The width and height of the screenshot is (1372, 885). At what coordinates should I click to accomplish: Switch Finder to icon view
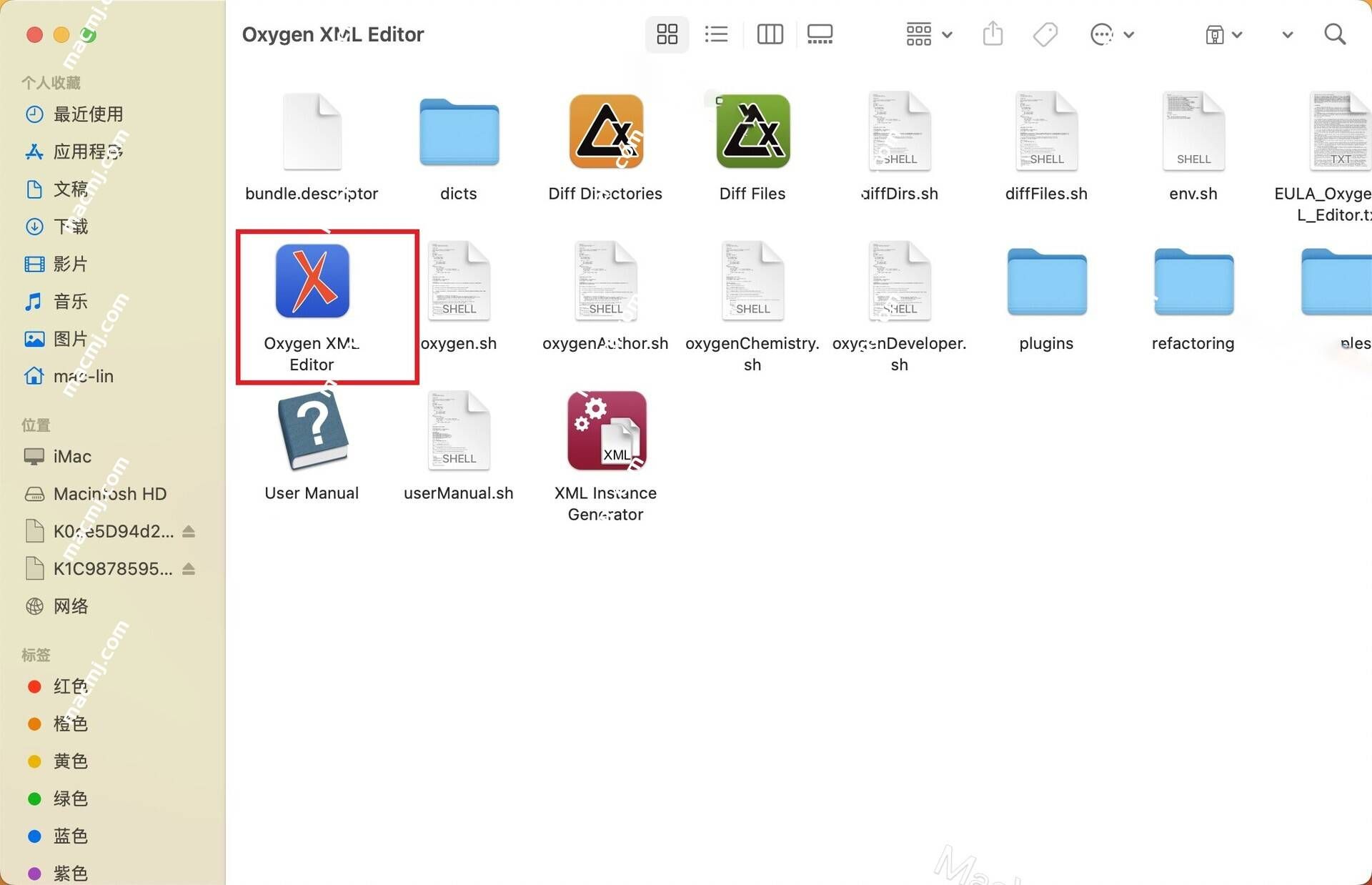pos(667,34)
